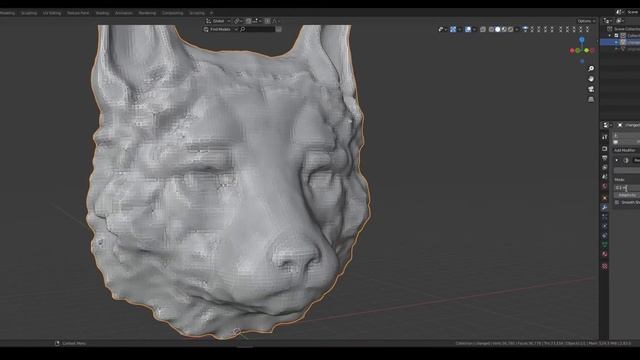
Task: Open the Texture Paint workspace tab
Action: (x=78, y=13)
